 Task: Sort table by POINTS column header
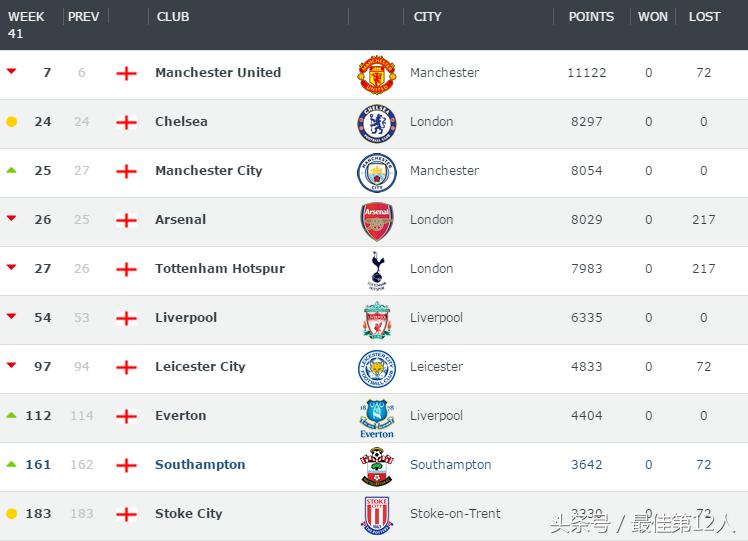[591, 17]
